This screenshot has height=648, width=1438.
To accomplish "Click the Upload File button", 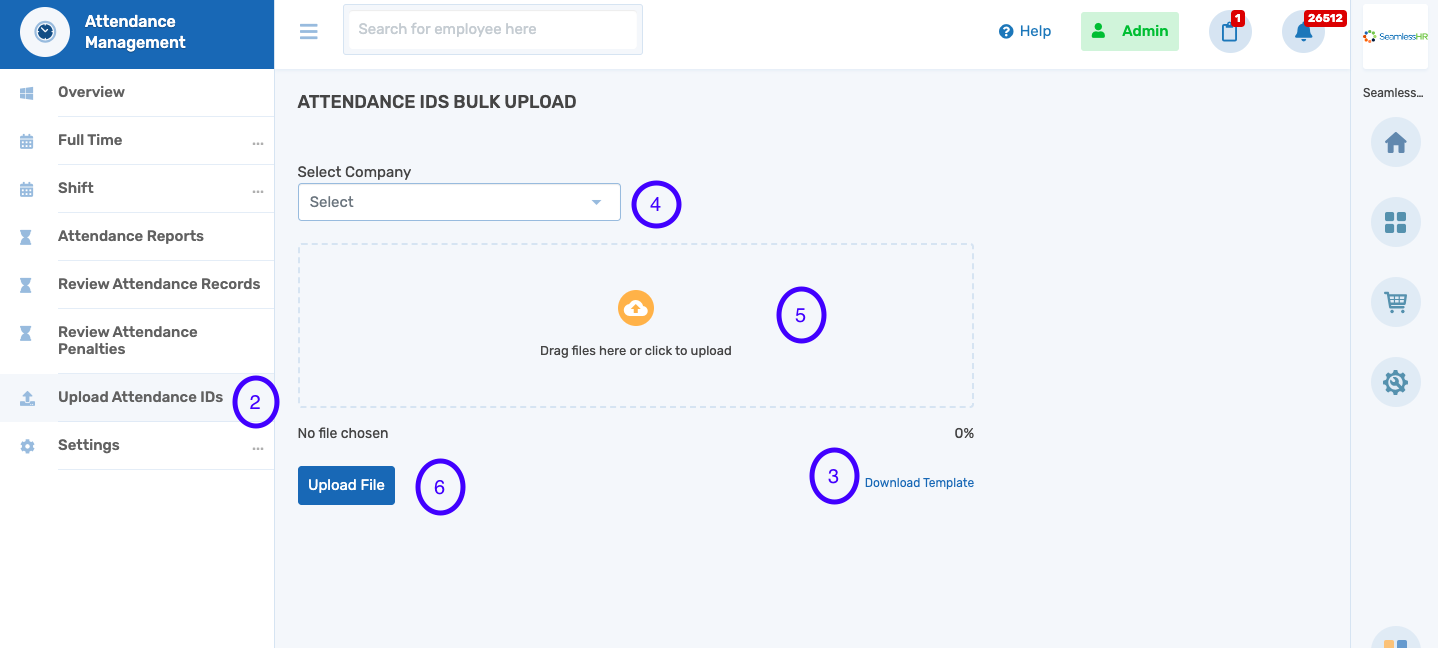I will coord(346,485).
